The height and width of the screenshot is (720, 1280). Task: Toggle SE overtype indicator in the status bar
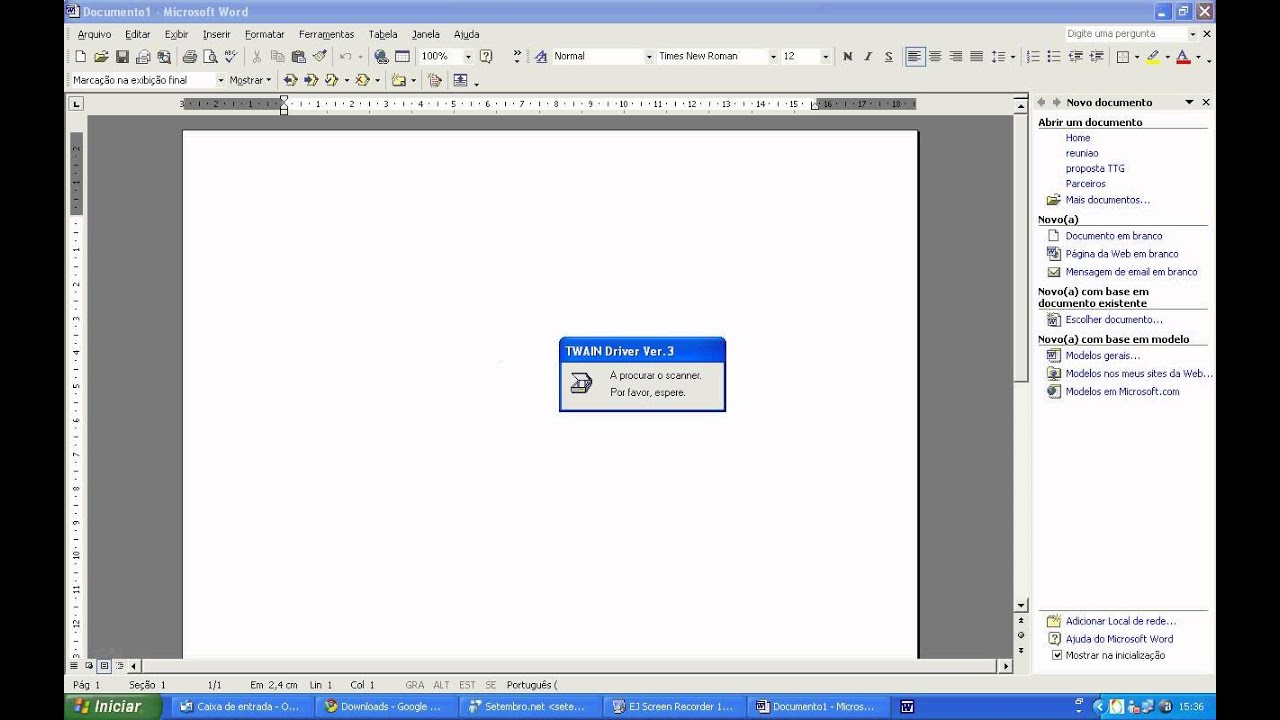(491, 685)
